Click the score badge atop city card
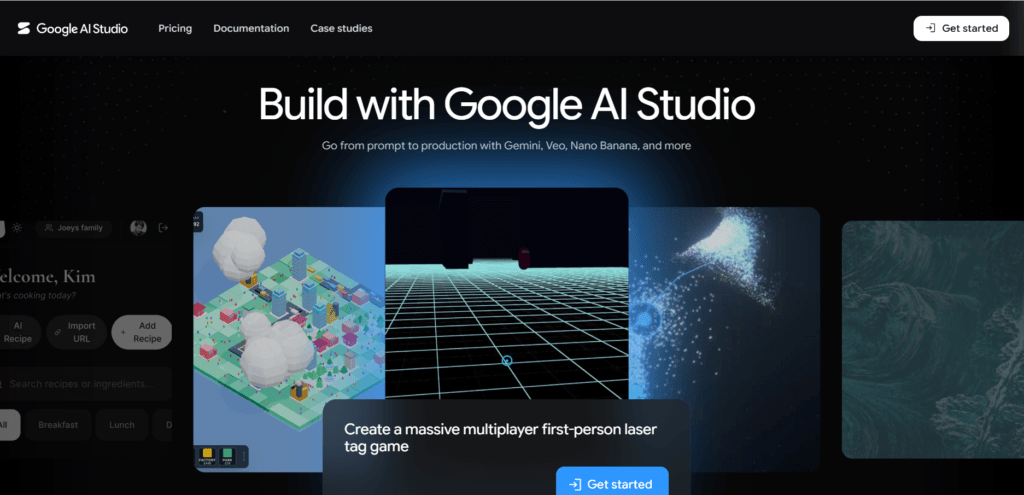This screenshot has height=495, width=1024. 198,222
